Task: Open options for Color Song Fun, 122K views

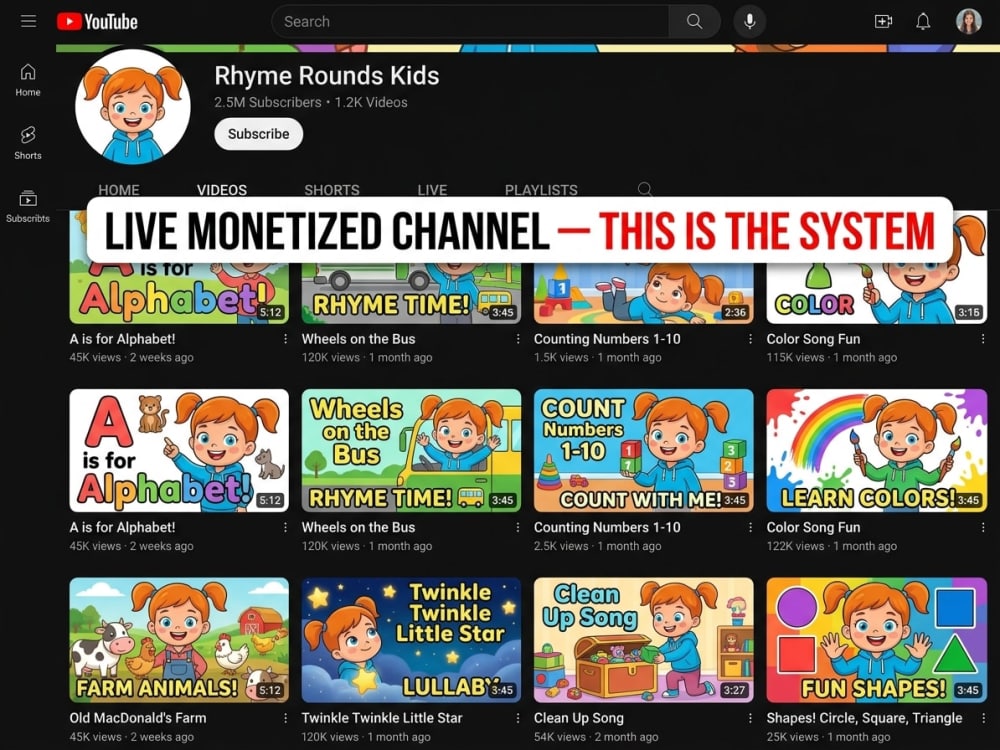Action: pos(983,527)
